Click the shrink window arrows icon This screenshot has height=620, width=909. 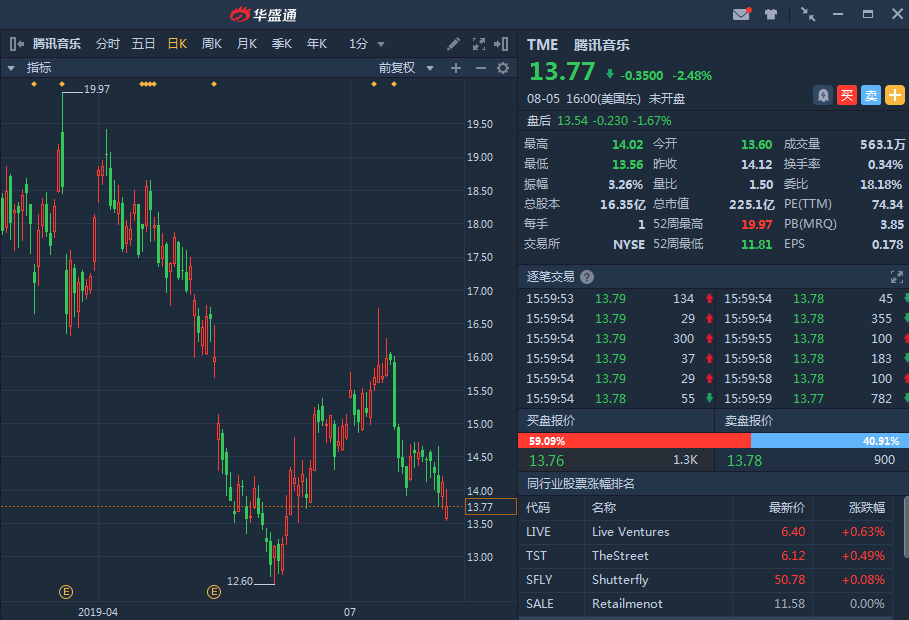(808, 14)
